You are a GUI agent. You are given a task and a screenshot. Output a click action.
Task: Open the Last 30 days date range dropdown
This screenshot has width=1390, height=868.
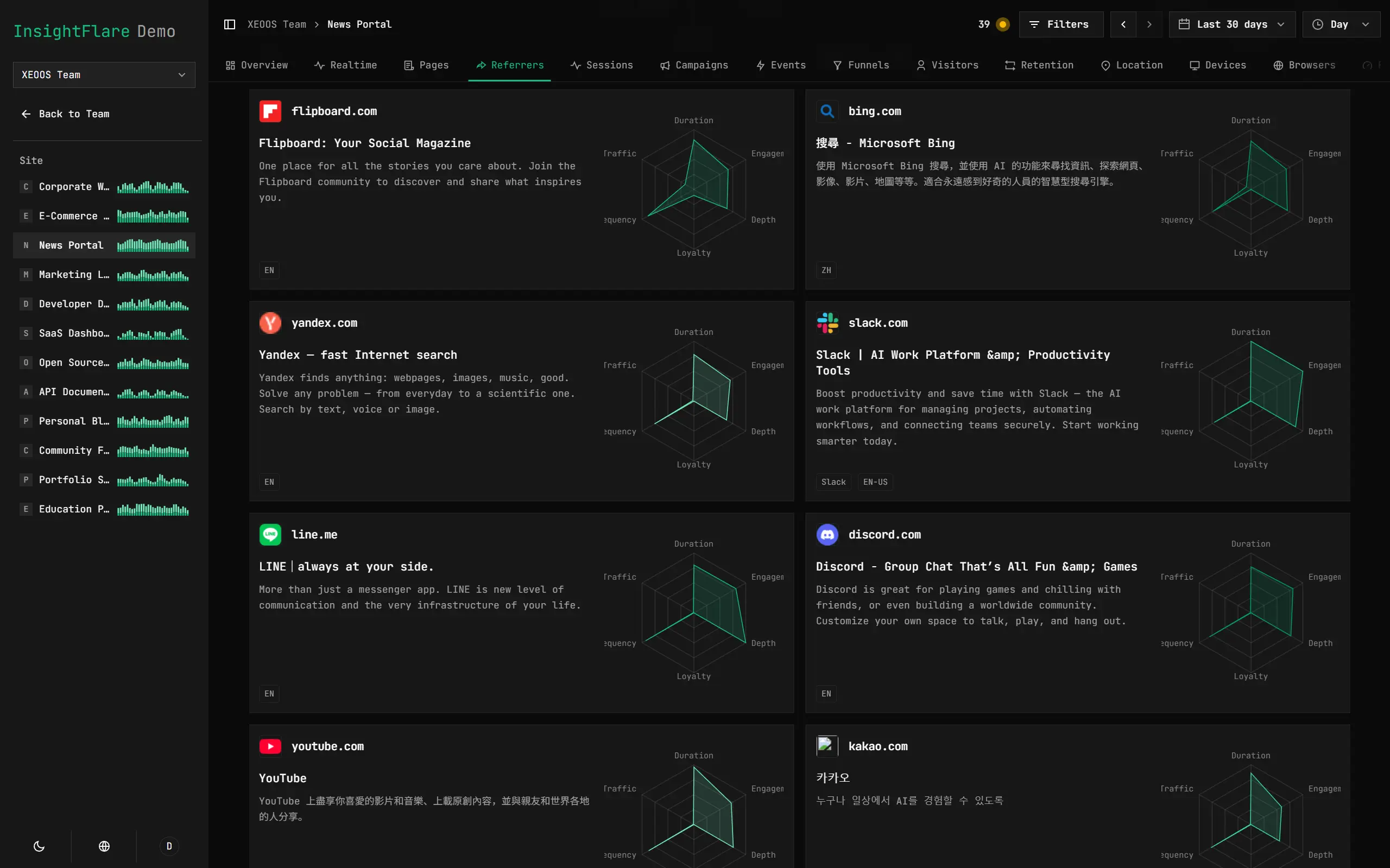pos(1232,24)
